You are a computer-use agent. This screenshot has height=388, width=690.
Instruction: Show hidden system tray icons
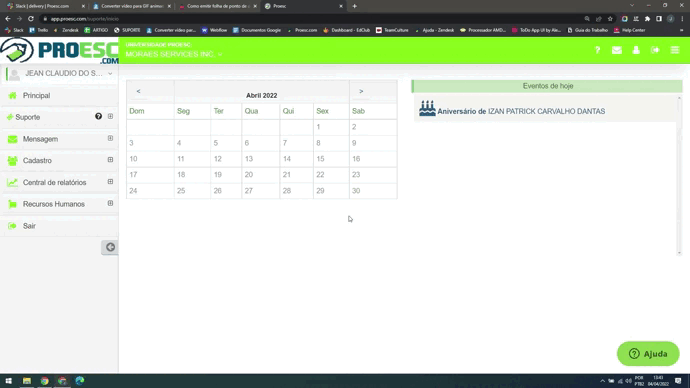click(602, 381)
